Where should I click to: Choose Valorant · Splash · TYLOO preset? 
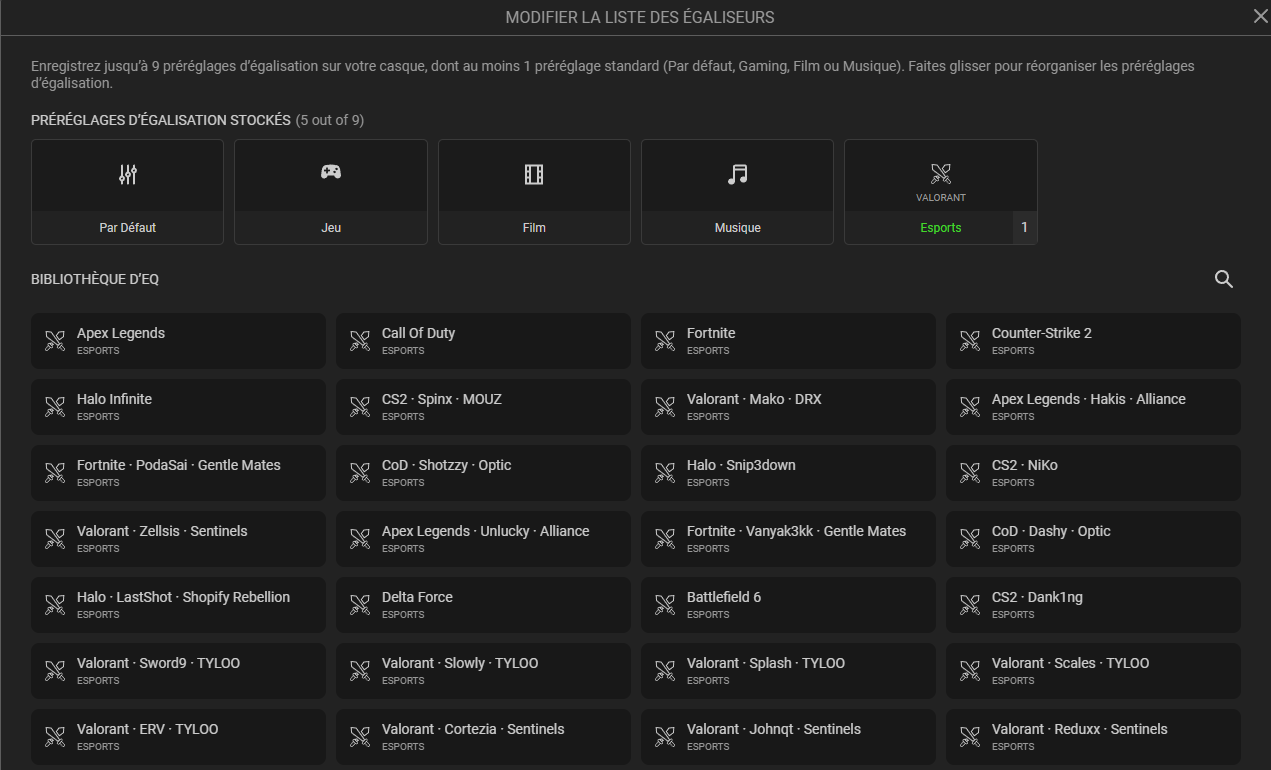788,671
